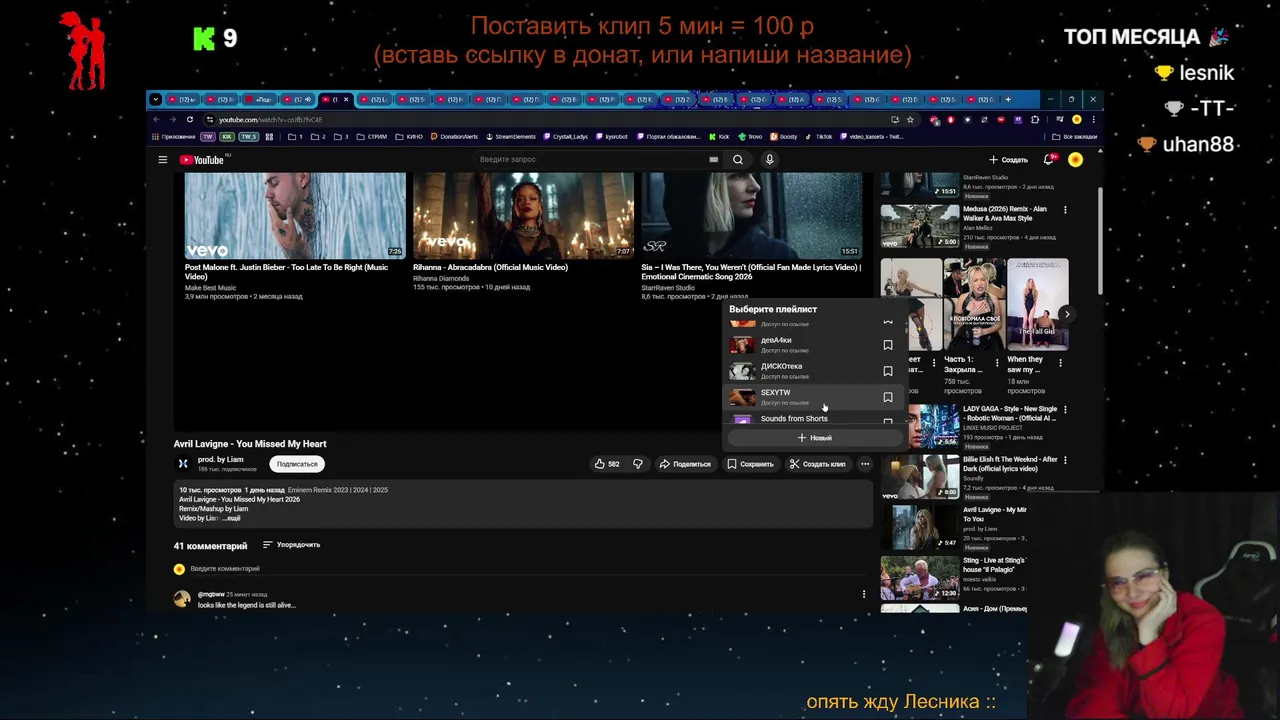Open the prod. by Liam channel avatar
1280x720 pixels.
click(183, 464)
